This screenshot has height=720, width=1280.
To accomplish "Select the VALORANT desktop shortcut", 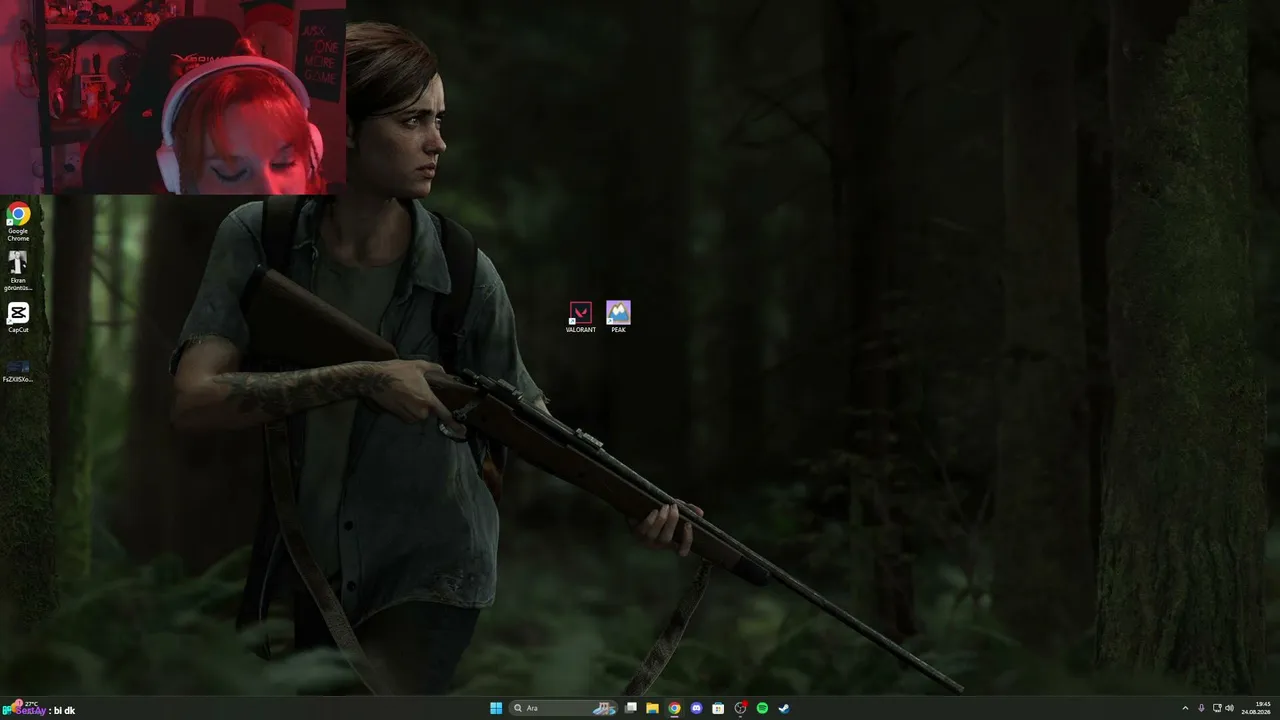I will (x=580, y=317).
